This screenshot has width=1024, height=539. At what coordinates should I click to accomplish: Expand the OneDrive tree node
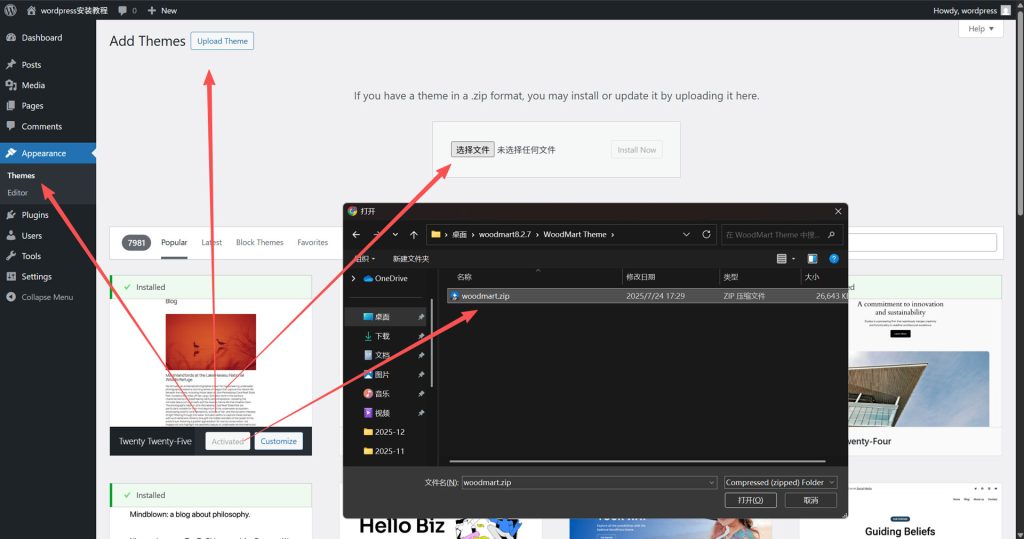[353, 278]
